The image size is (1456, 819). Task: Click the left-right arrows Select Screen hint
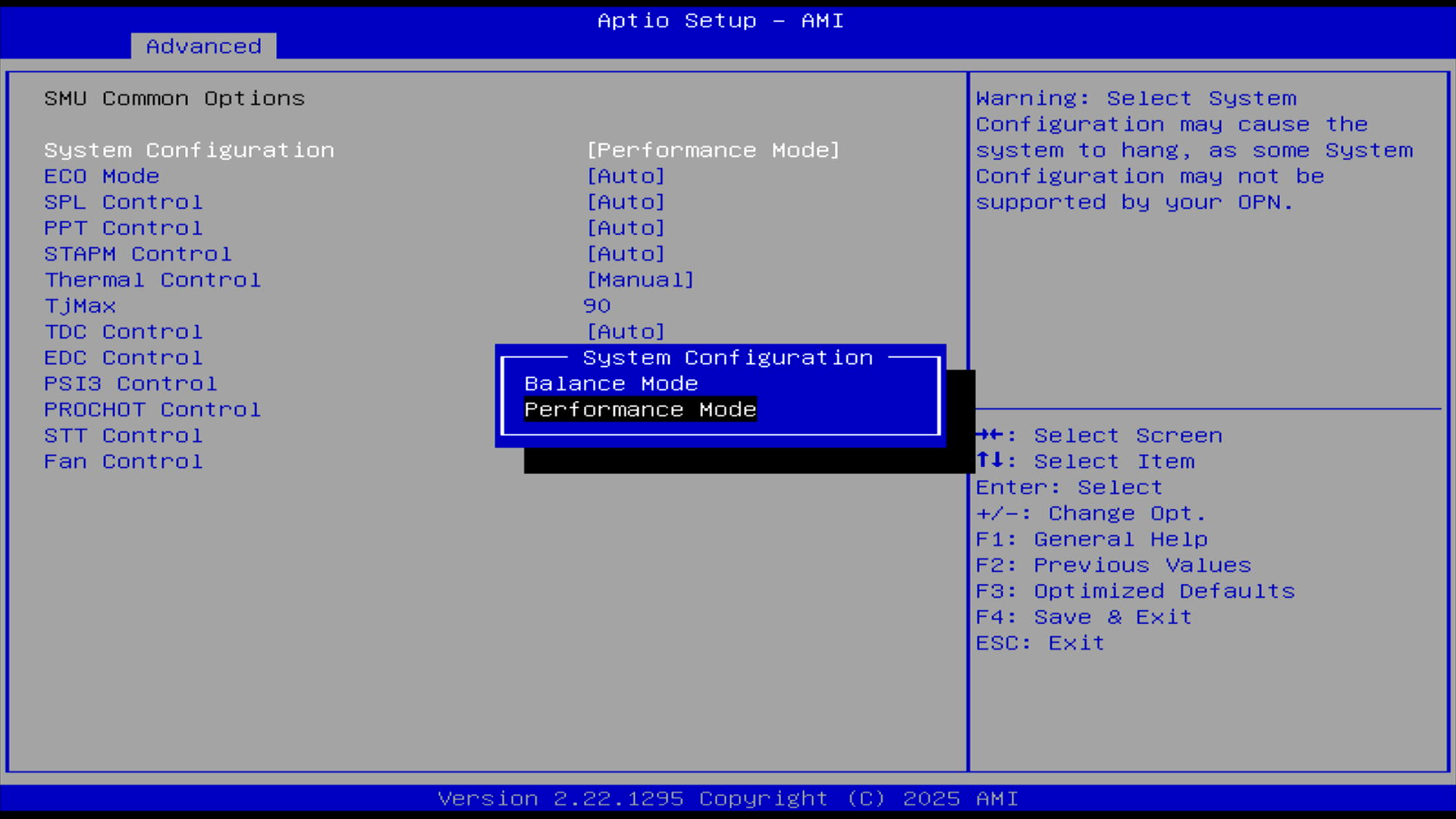tap(1098, 436)
